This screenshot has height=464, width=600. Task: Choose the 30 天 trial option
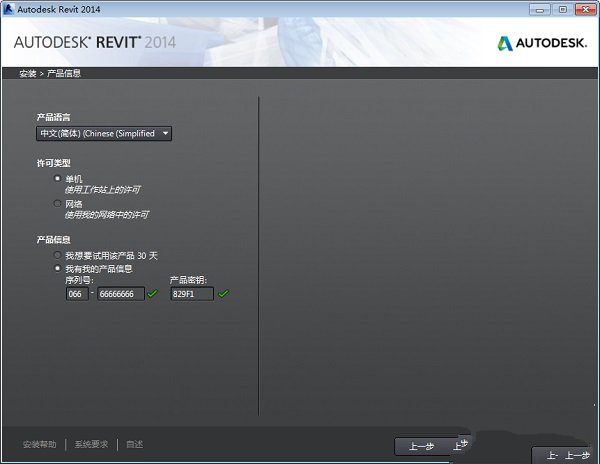click(57, 255)
